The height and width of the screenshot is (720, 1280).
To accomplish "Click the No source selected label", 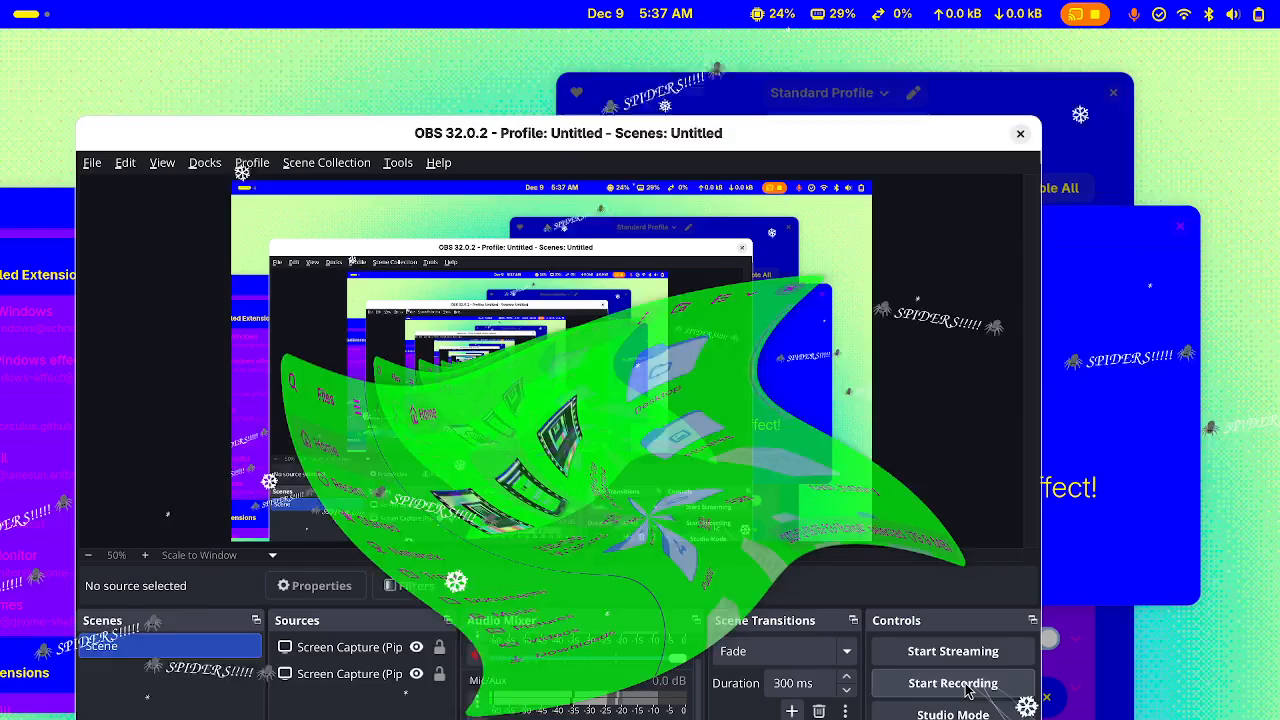I will (x=136, y=586).
